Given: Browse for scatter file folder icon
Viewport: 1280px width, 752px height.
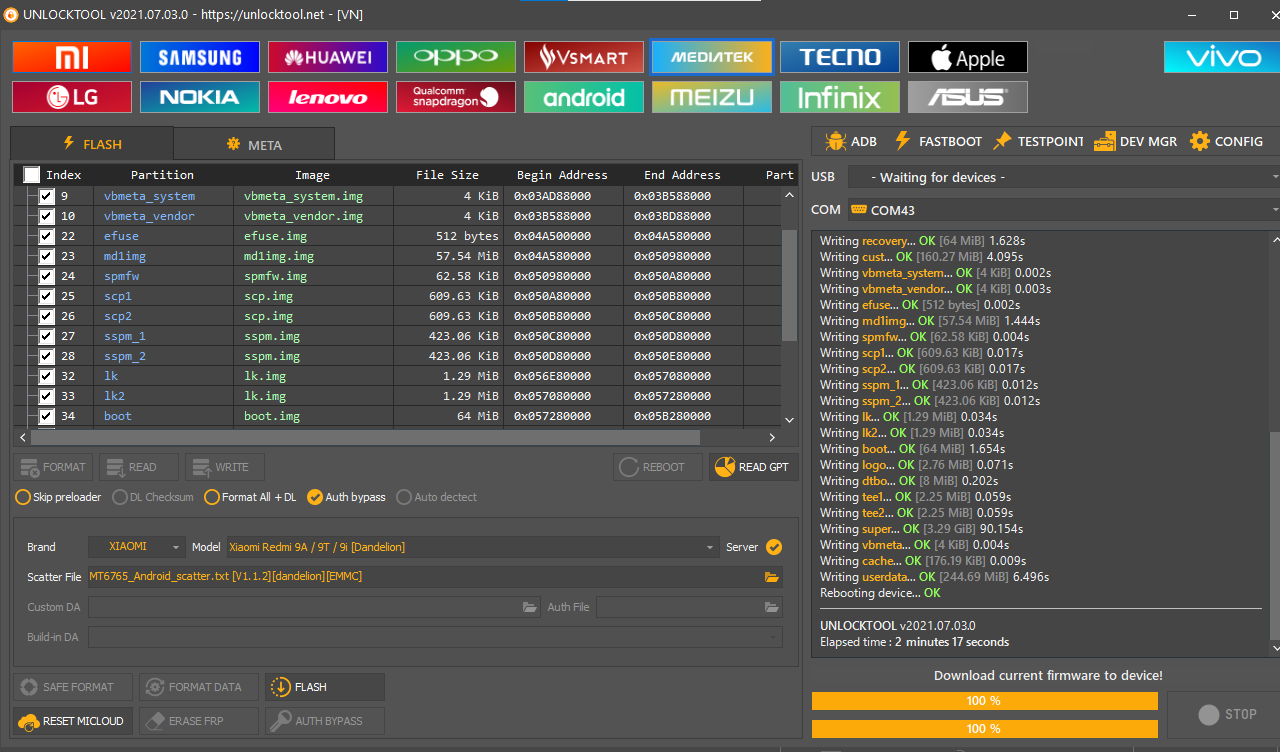Looking at the screenshot, I should [x=771, y=577].
